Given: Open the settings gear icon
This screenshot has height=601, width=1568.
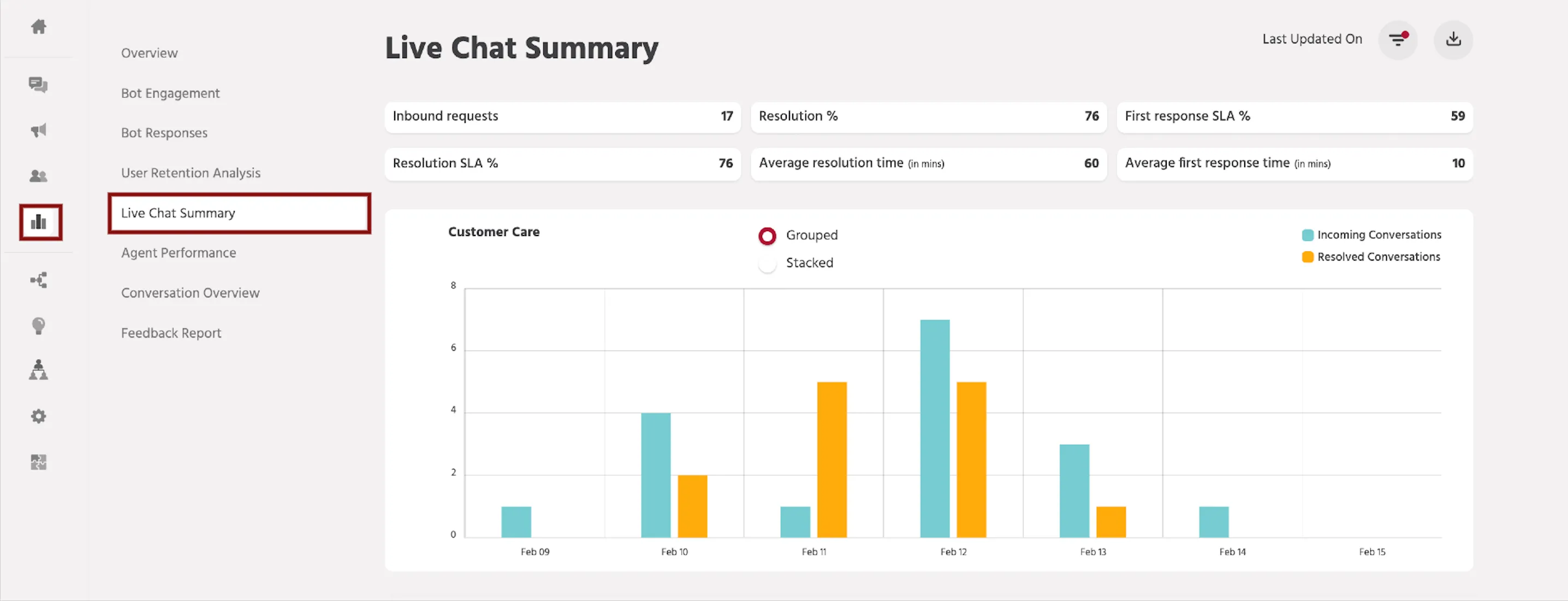Looking at the screenshot, I should point(38,416).
